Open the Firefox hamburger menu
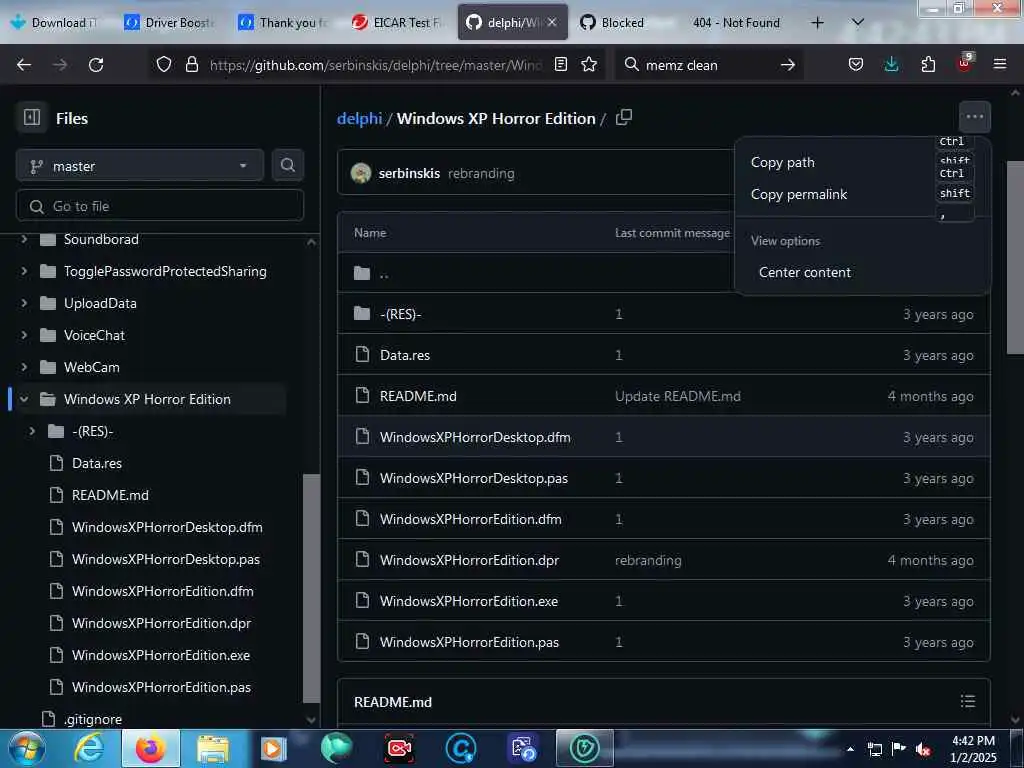 1000,64
